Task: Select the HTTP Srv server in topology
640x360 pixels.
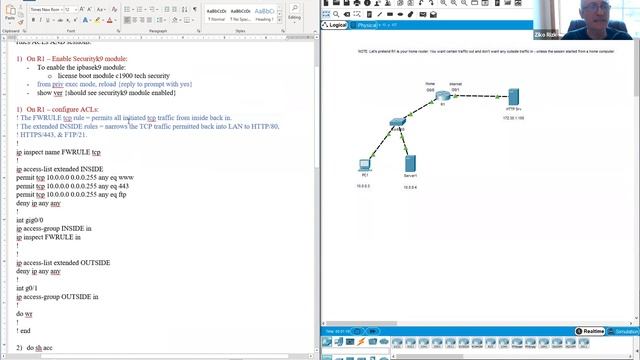Action: click(x=513, y=97)
